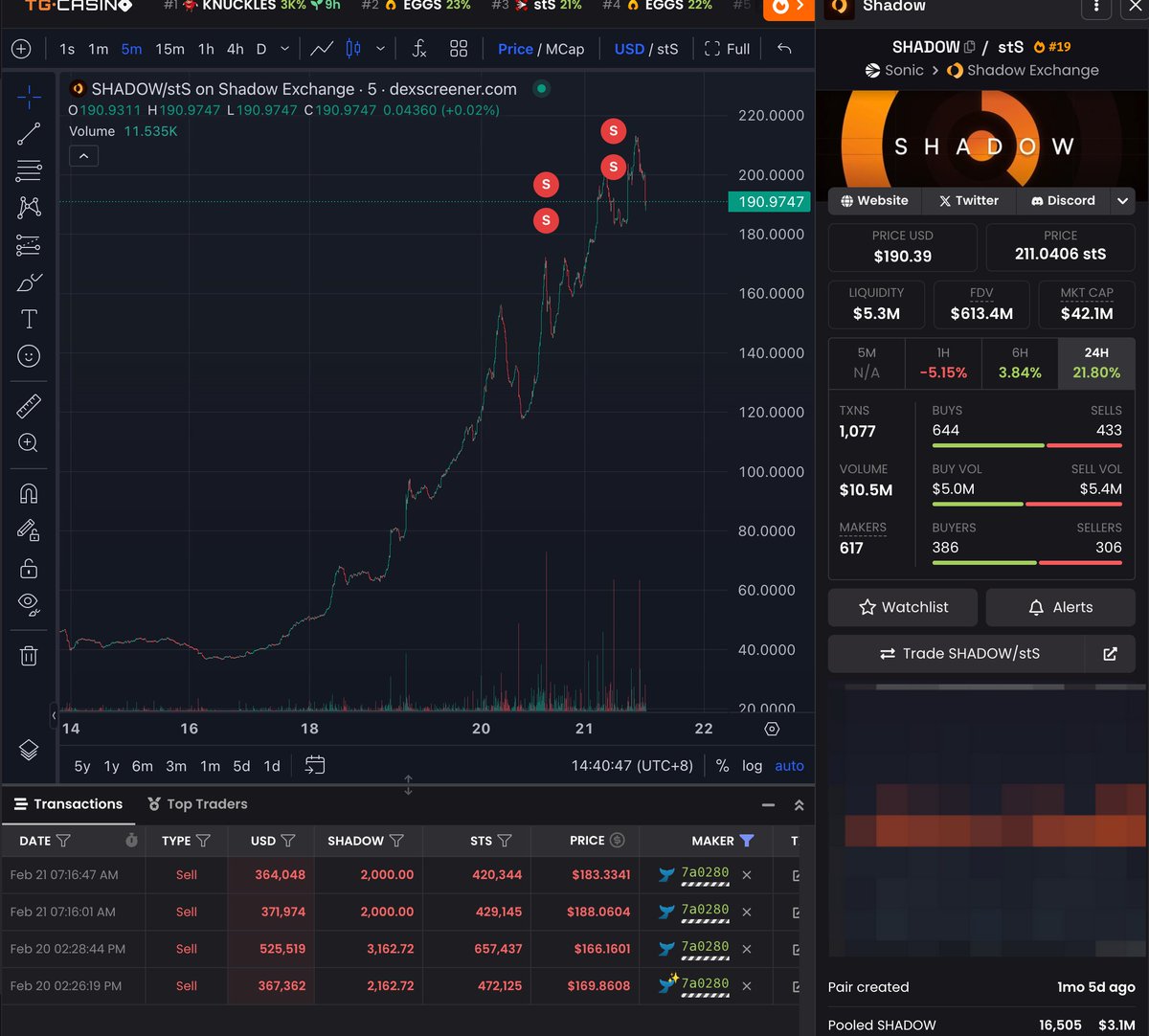Switch to line chart style
The image size is (1149, 1036).
point(323,49)
